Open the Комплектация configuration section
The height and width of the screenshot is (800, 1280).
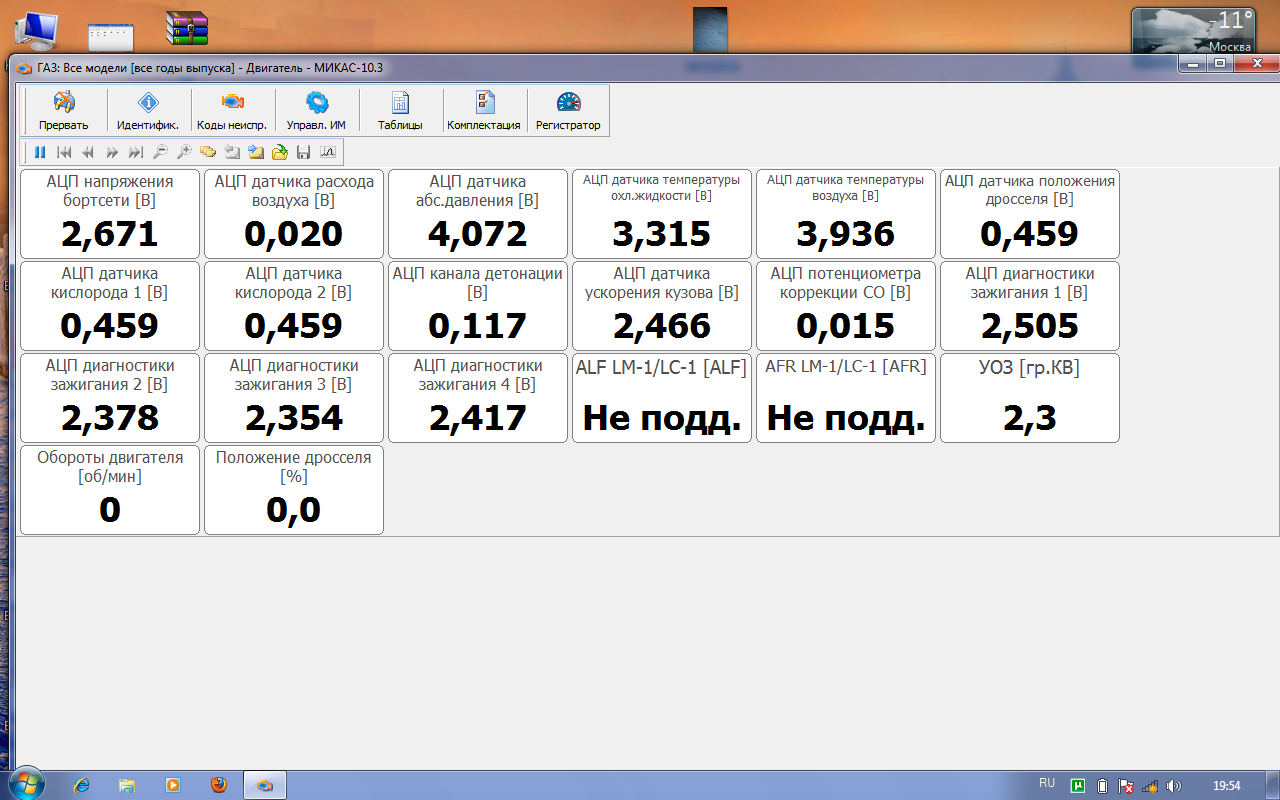tap(484, 110)
